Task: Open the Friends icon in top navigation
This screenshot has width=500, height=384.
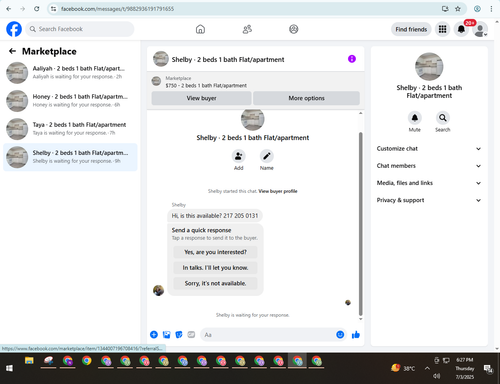Action: coord(247,29)
